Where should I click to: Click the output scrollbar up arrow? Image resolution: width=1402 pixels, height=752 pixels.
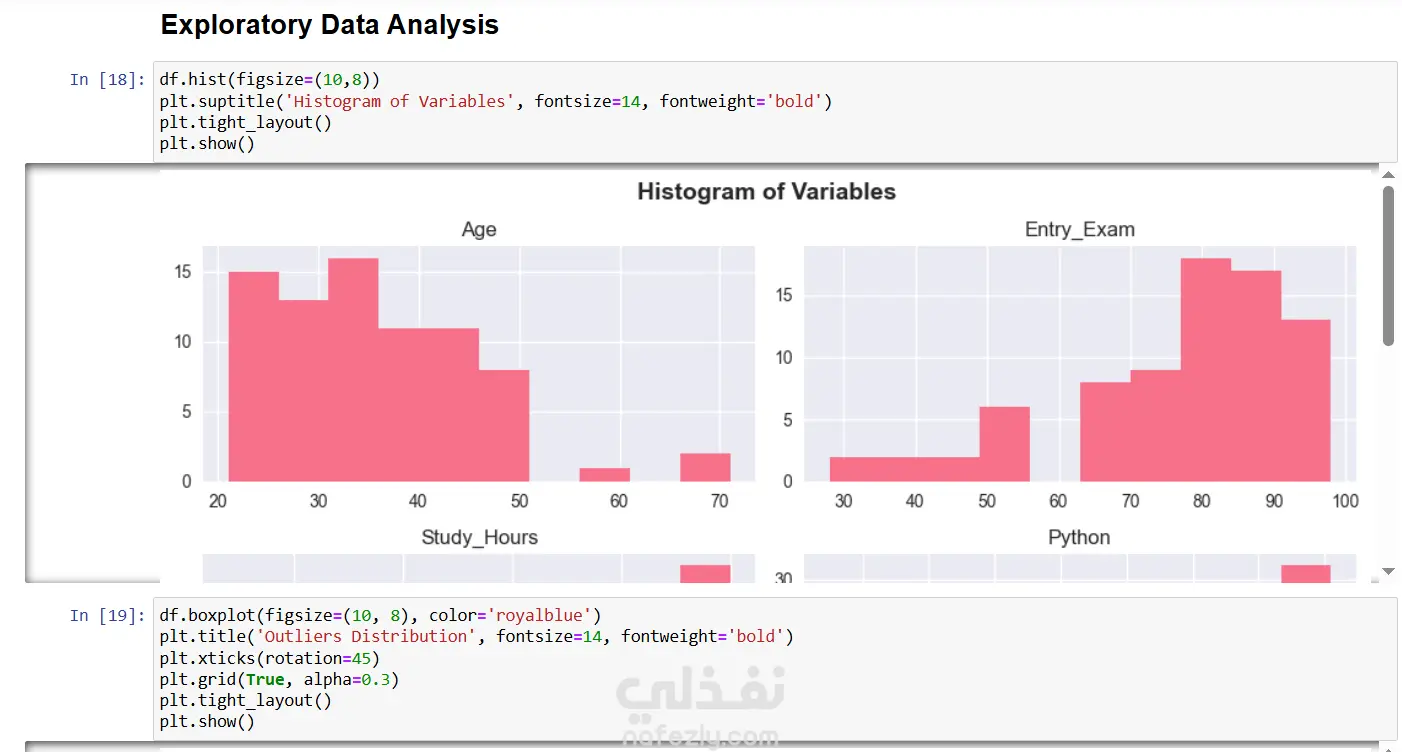coord(1387,175)
